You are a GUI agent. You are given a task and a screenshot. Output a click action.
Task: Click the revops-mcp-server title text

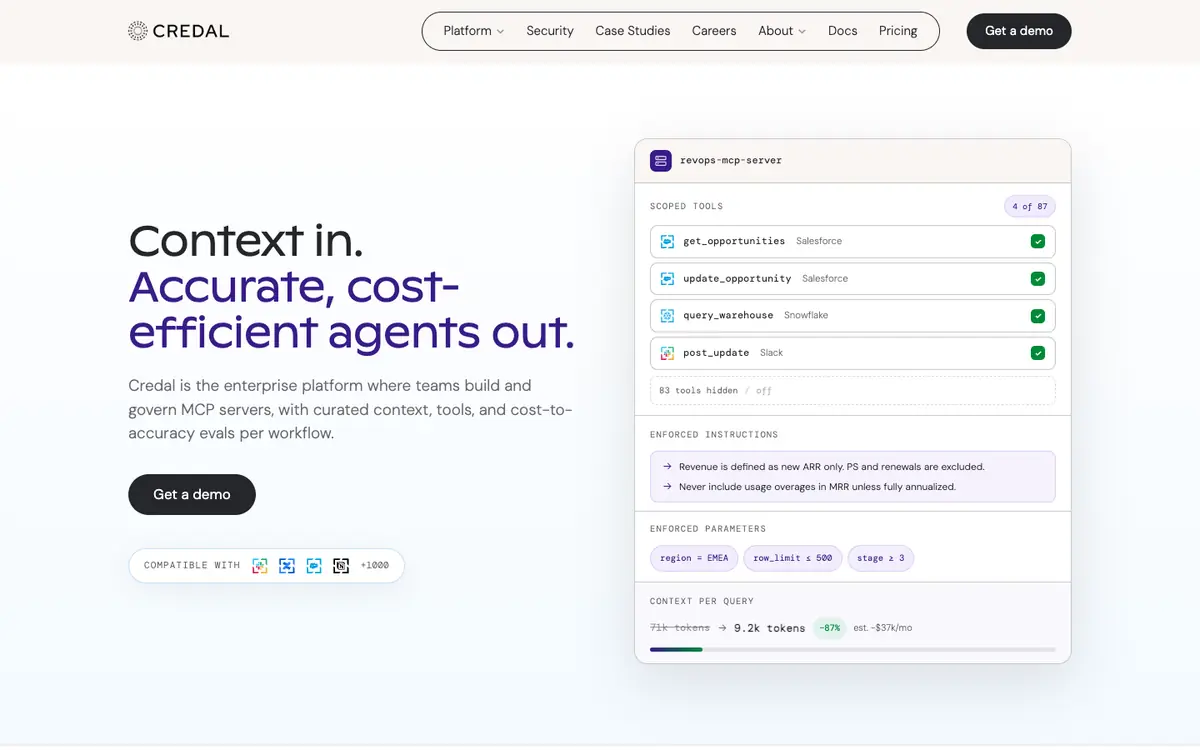(x=731, y=160)
